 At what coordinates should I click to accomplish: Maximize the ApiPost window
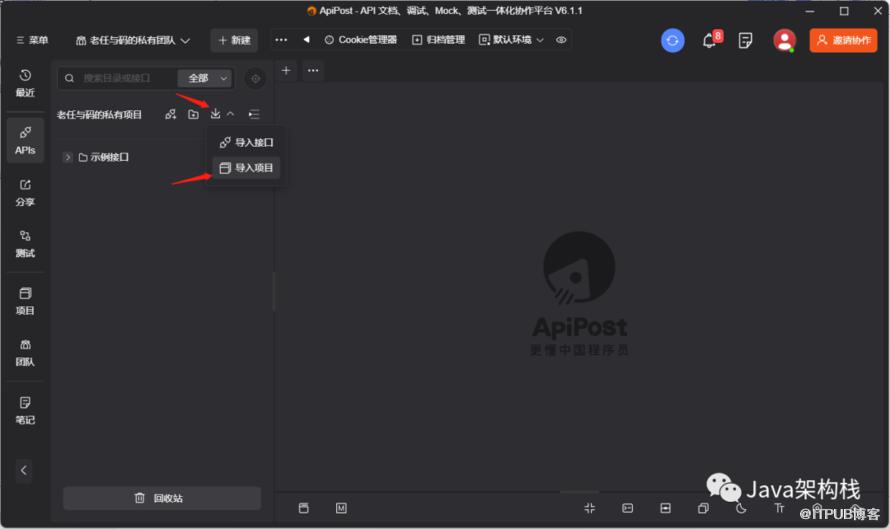tap(844, 11)
